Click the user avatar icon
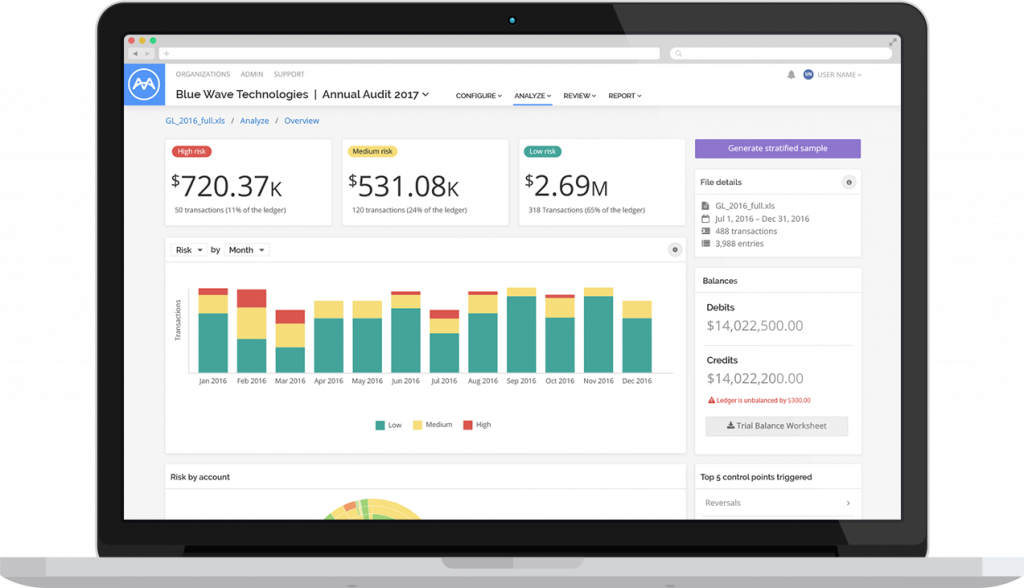 point(808,74)
